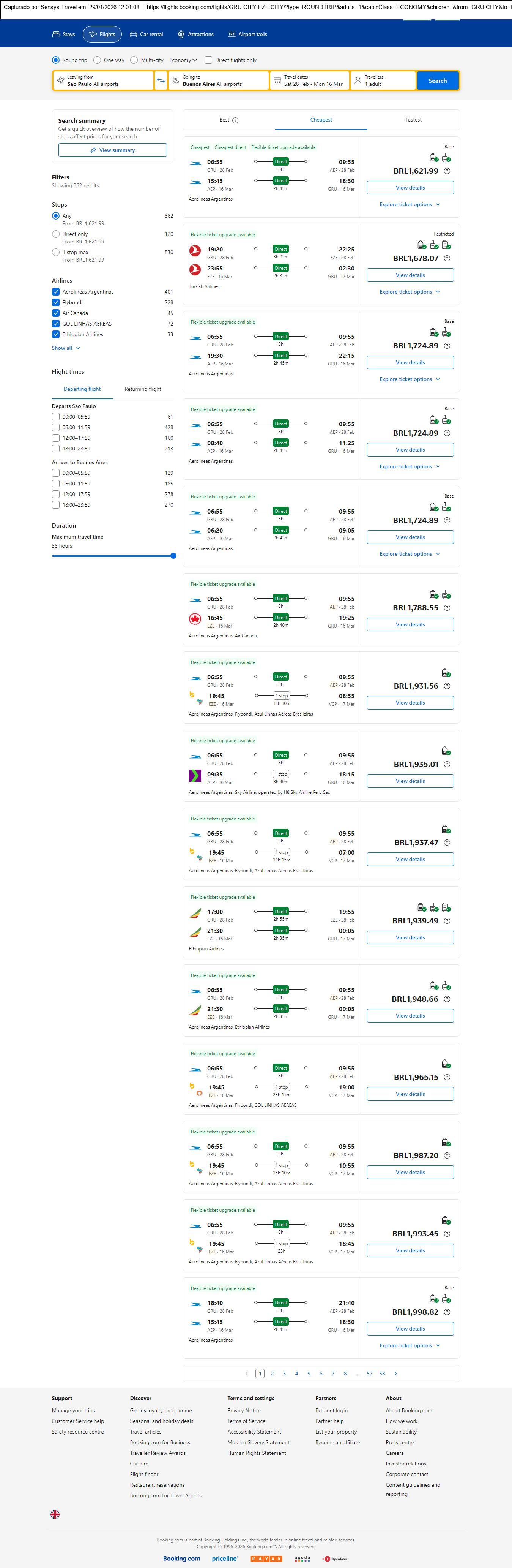Click the UK flag language icon

coord(55,1514)
